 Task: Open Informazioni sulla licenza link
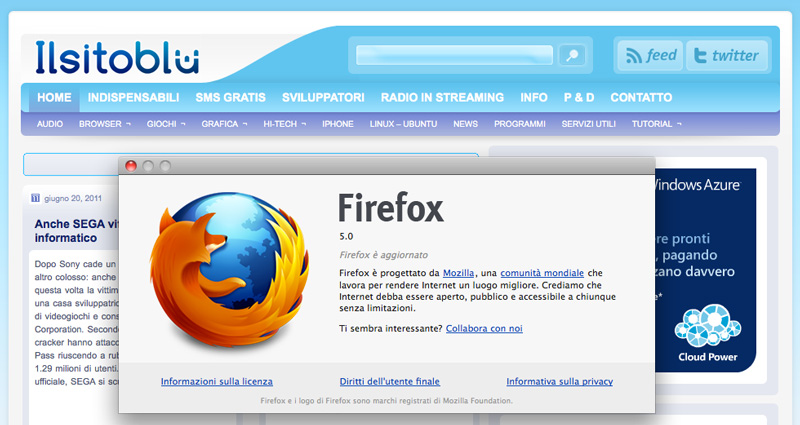click(217, 381)
